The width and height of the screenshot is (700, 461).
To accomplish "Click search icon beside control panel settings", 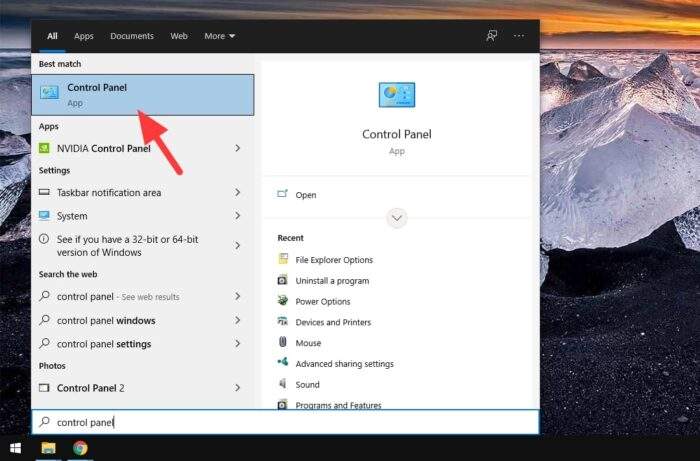I will coord(44,343).
